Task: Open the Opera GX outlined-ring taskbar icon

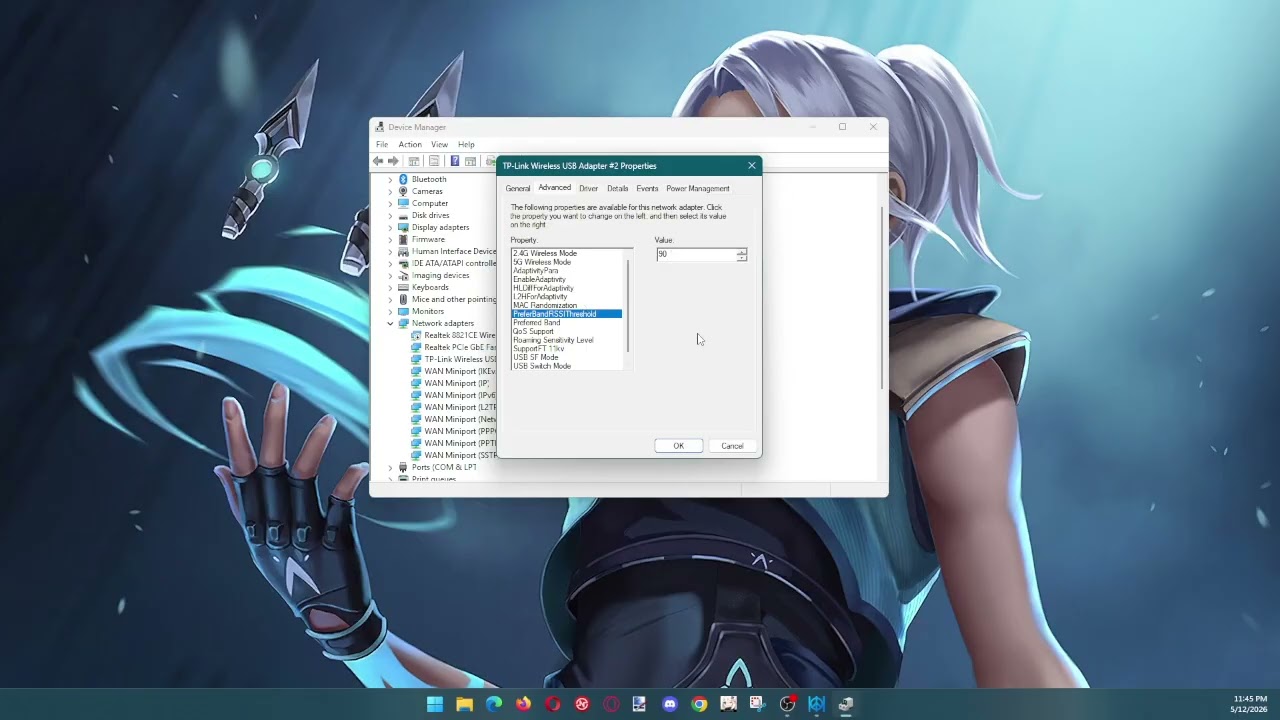Action: point(611,704)
